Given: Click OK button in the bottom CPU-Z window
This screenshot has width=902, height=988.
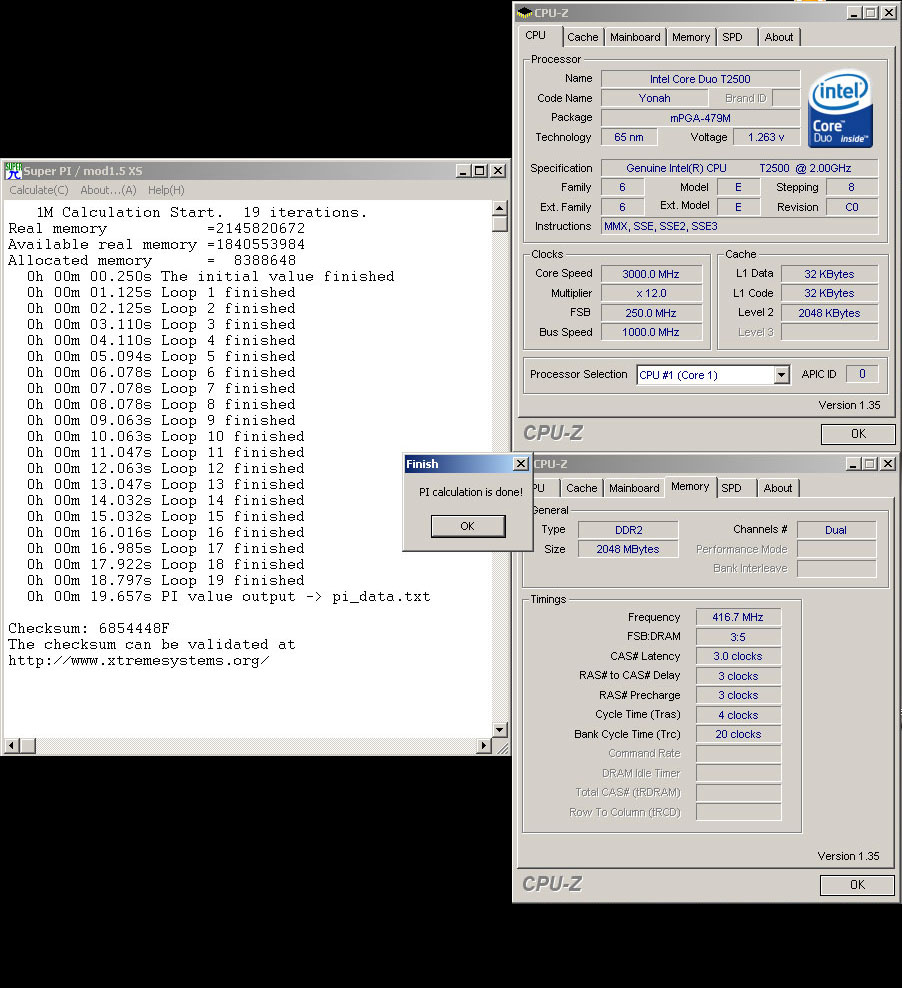Looking at the screenshot, I should pos(857,885).
